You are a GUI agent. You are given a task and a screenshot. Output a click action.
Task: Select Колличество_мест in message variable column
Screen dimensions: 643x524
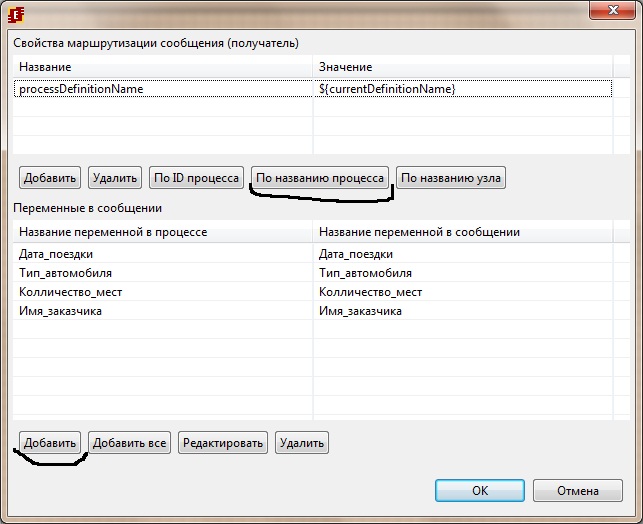coord(463,292)
